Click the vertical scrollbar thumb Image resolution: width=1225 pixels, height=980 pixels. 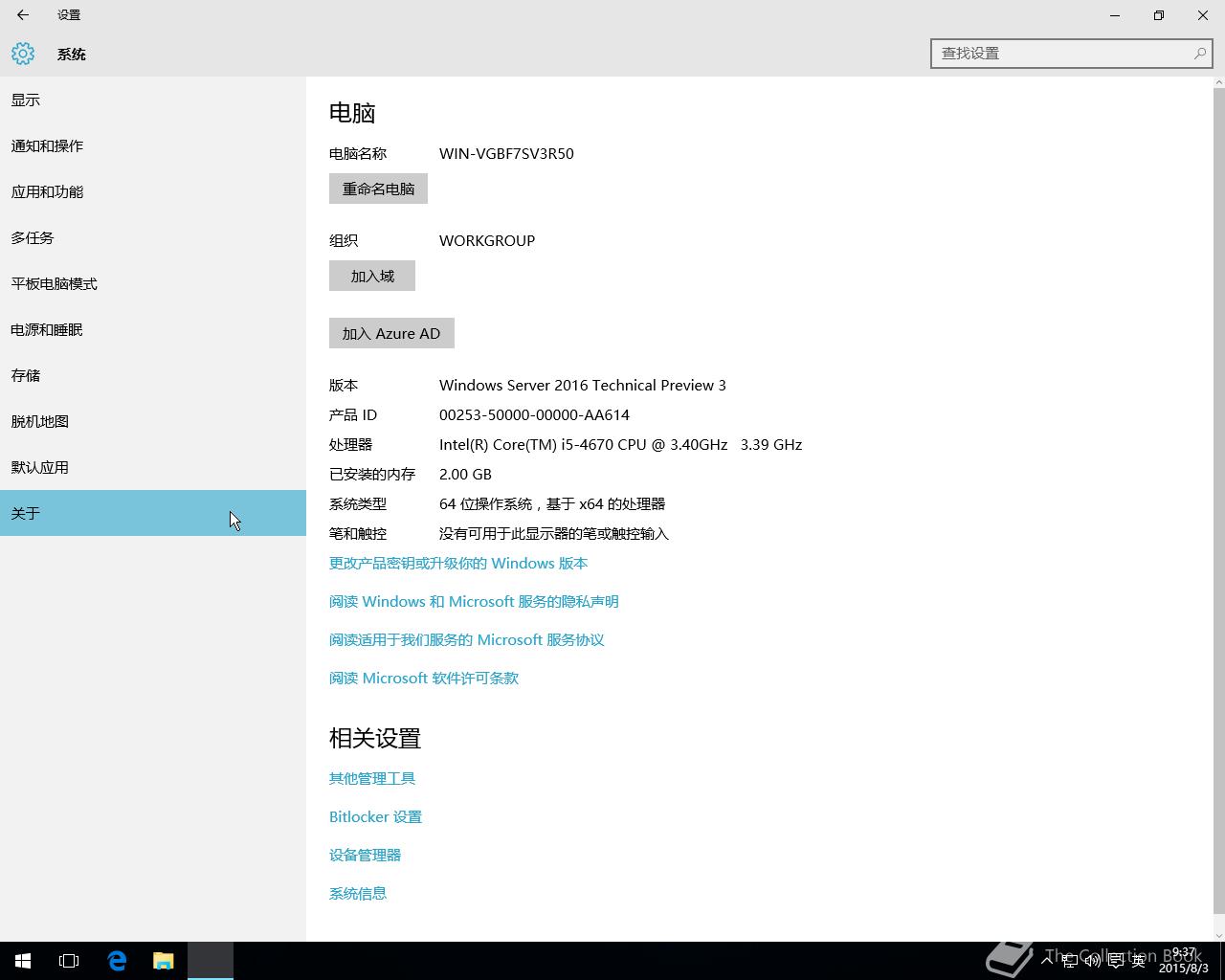1218,501
